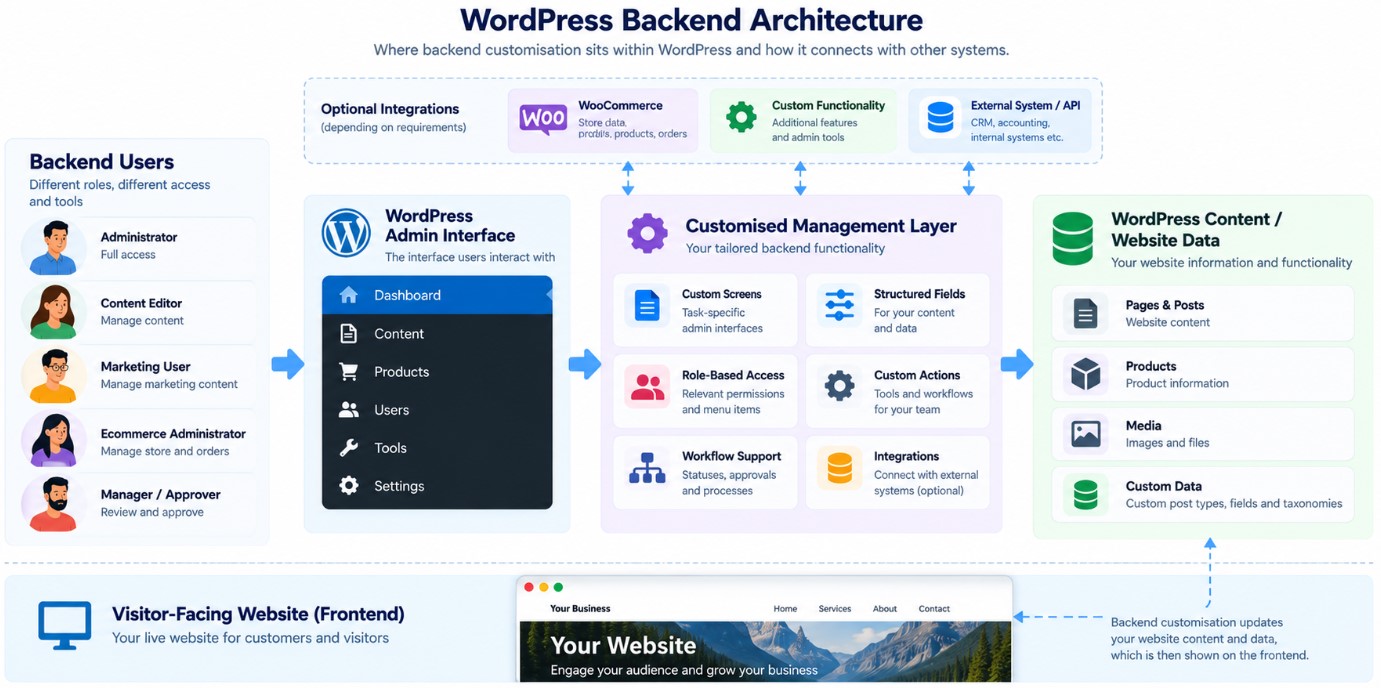Click the WordPress Backend Architecture title
Image resolution: width=1381 pixels, height=688 pixels.
click(x=691, y=20)
